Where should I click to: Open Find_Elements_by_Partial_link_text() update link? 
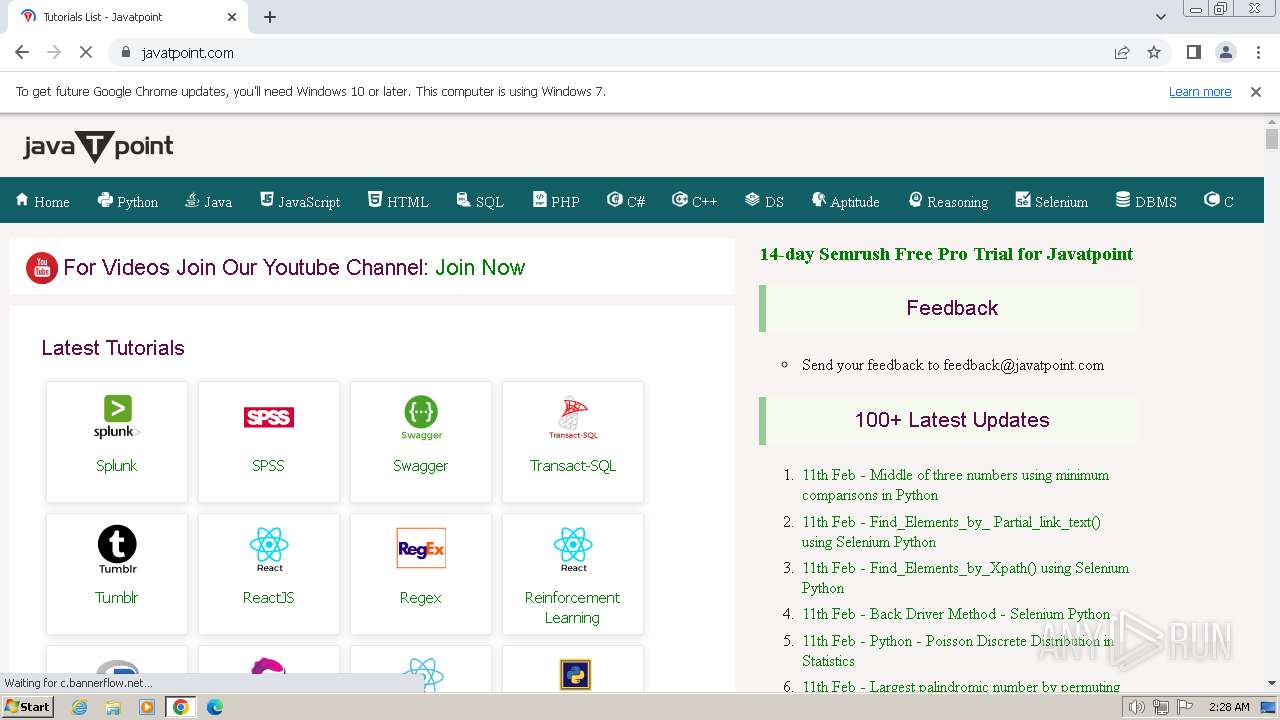(951, 532)
